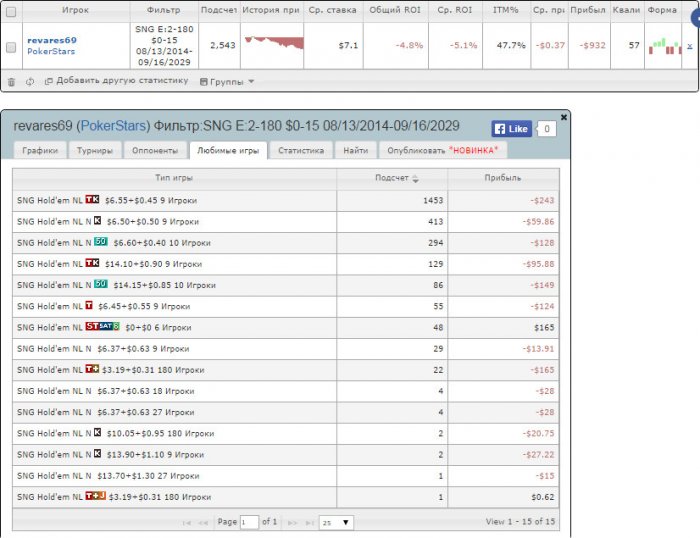
Task: Click the Общий ROI column header
Action: pyautogui.click(x=395, y=10)
